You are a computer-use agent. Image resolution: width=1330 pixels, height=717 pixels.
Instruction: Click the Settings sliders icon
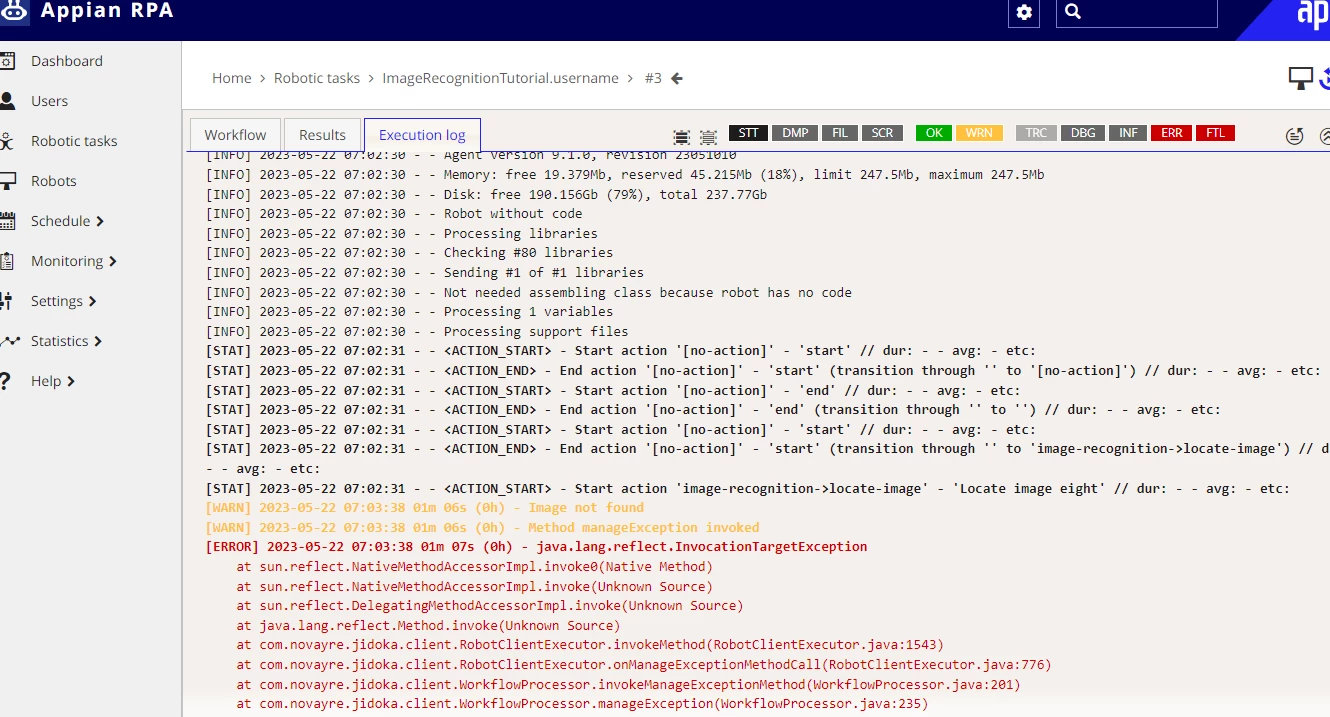coord(6,301)
